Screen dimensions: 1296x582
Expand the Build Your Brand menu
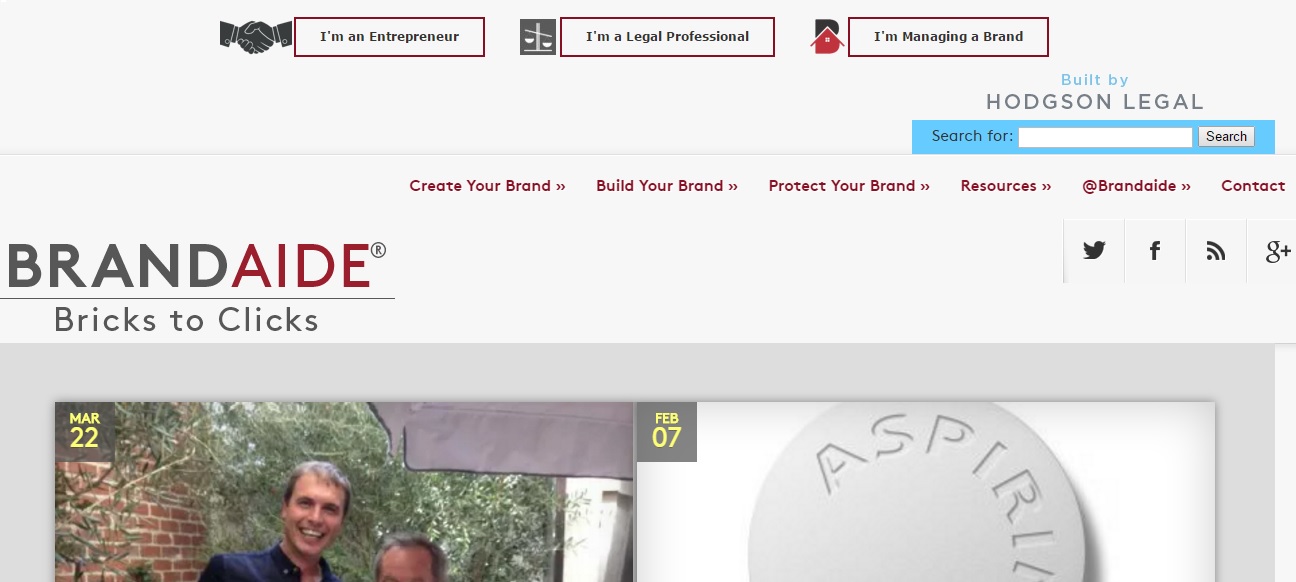tap(667, 186)
